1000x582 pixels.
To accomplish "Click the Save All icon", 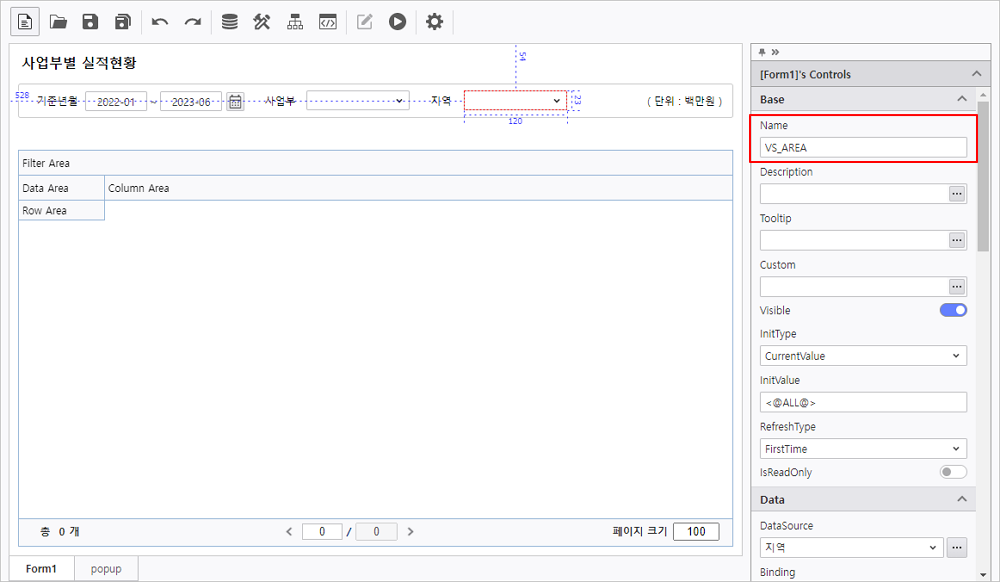I will (x=123, y=22).
